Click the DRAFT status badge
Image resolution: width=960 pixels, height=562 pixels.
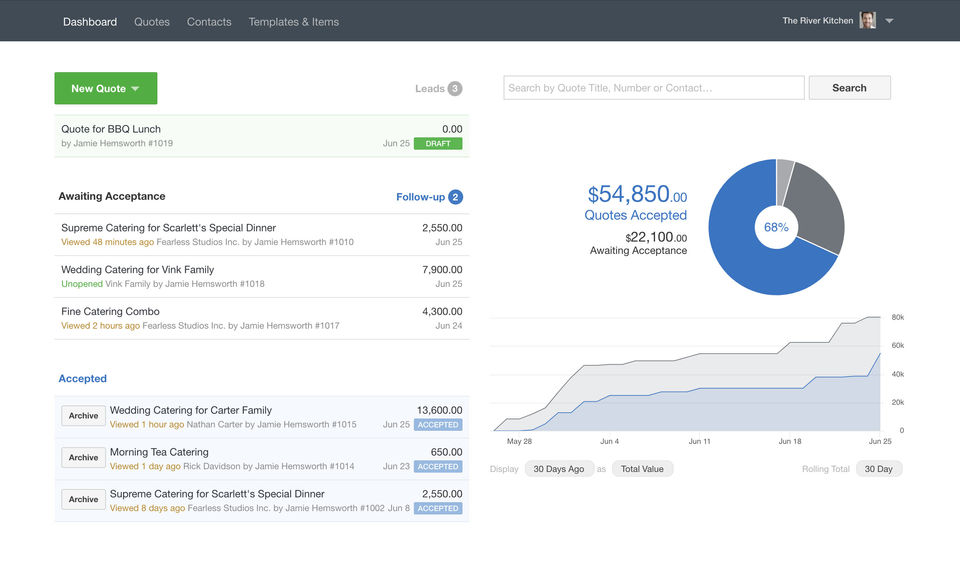(438, 144)
